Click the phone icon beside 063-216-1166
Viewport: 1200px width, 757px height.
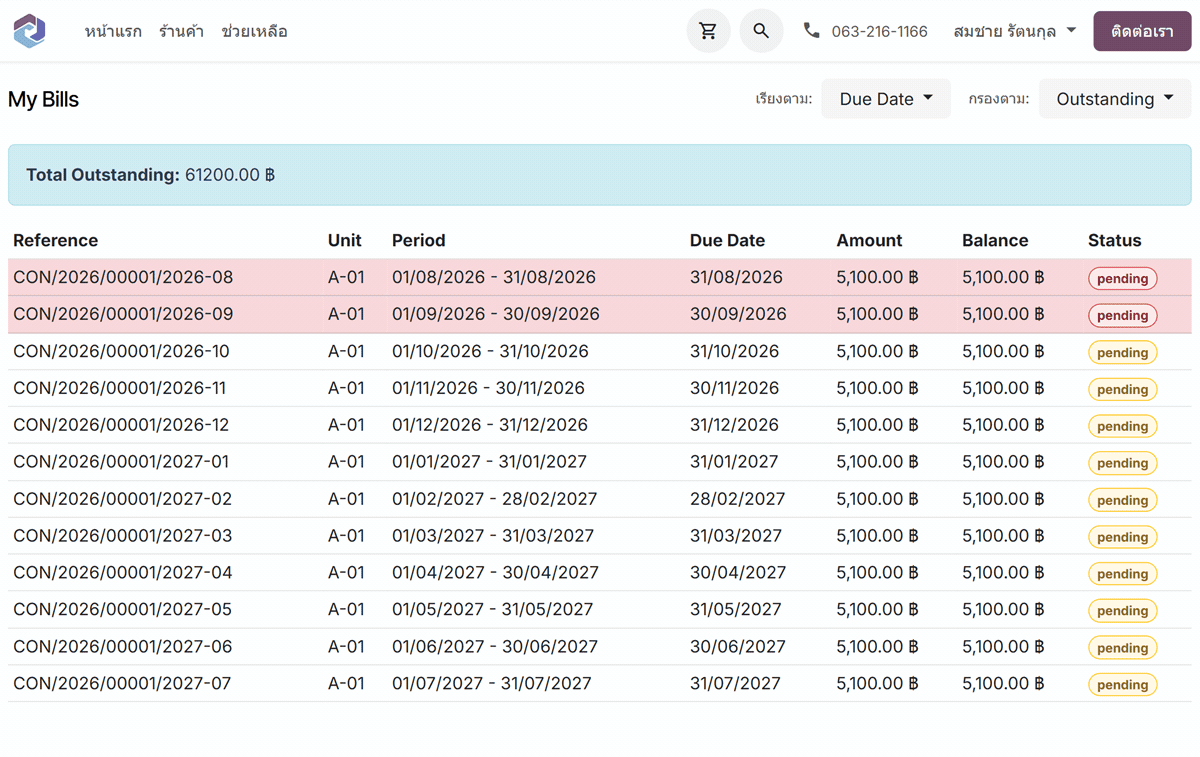point(811,31)
